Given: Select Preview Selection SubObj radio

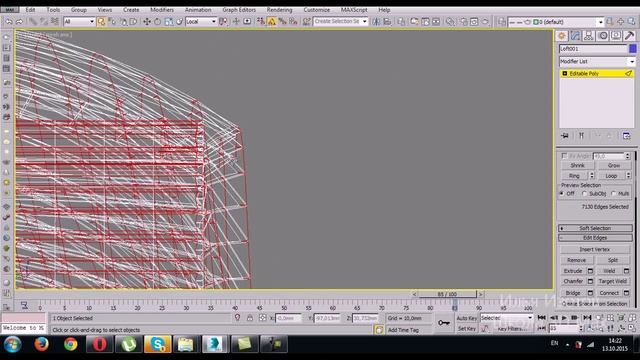Looking at the screenshot, I should tap(584, 193).
